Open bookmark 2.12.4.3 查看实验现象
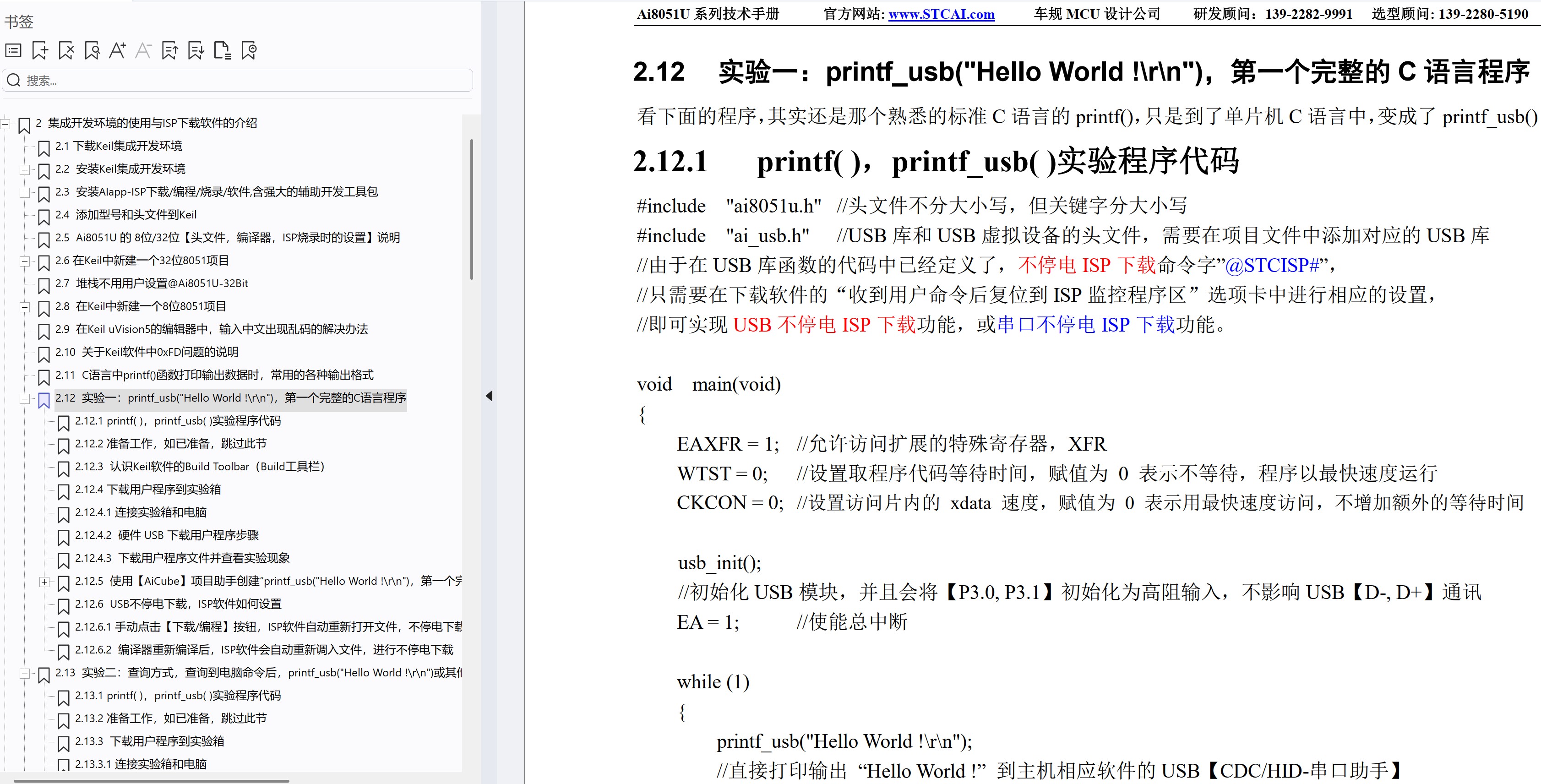 (x=182, y=558)
